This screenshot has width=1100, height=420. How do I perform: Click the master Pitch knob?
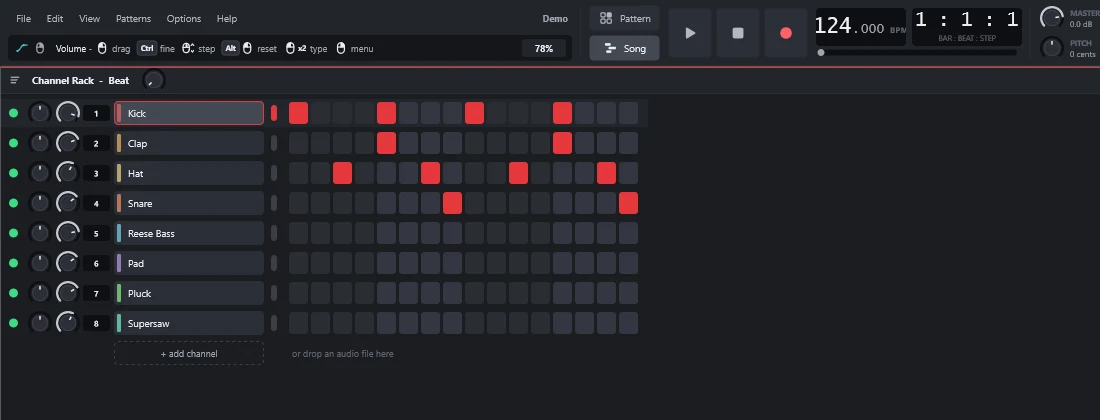(1052, 48)
